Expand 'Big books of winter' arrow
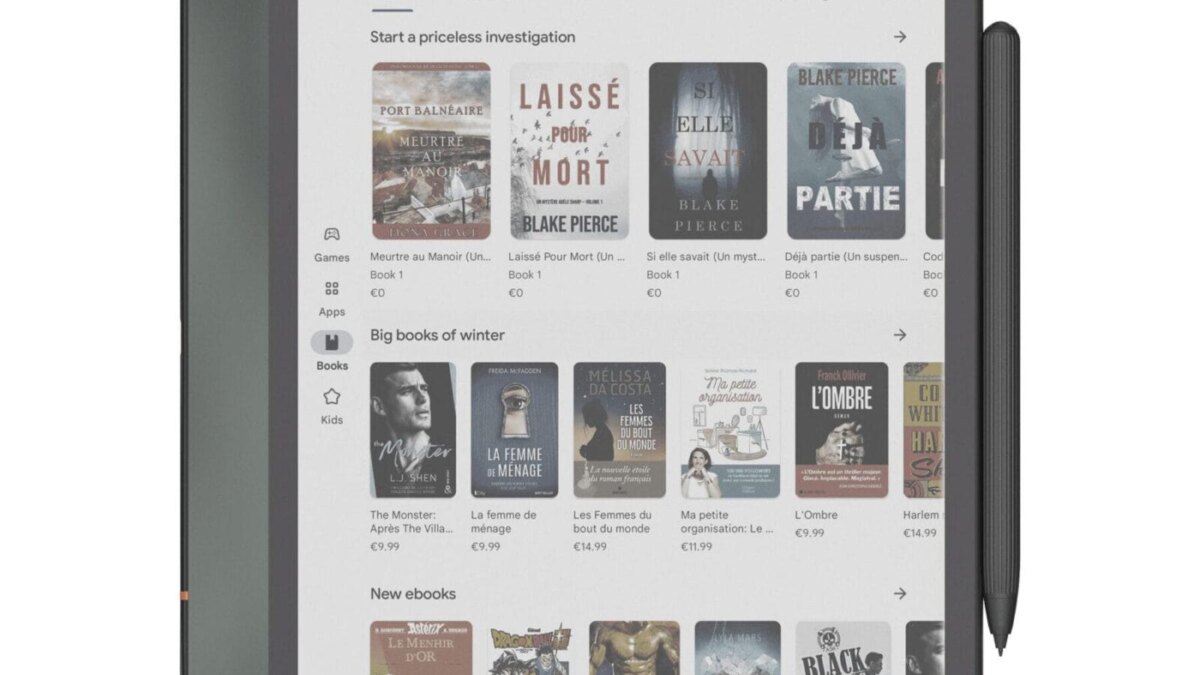Viewport: 1200px width, 675px height. 900,335
